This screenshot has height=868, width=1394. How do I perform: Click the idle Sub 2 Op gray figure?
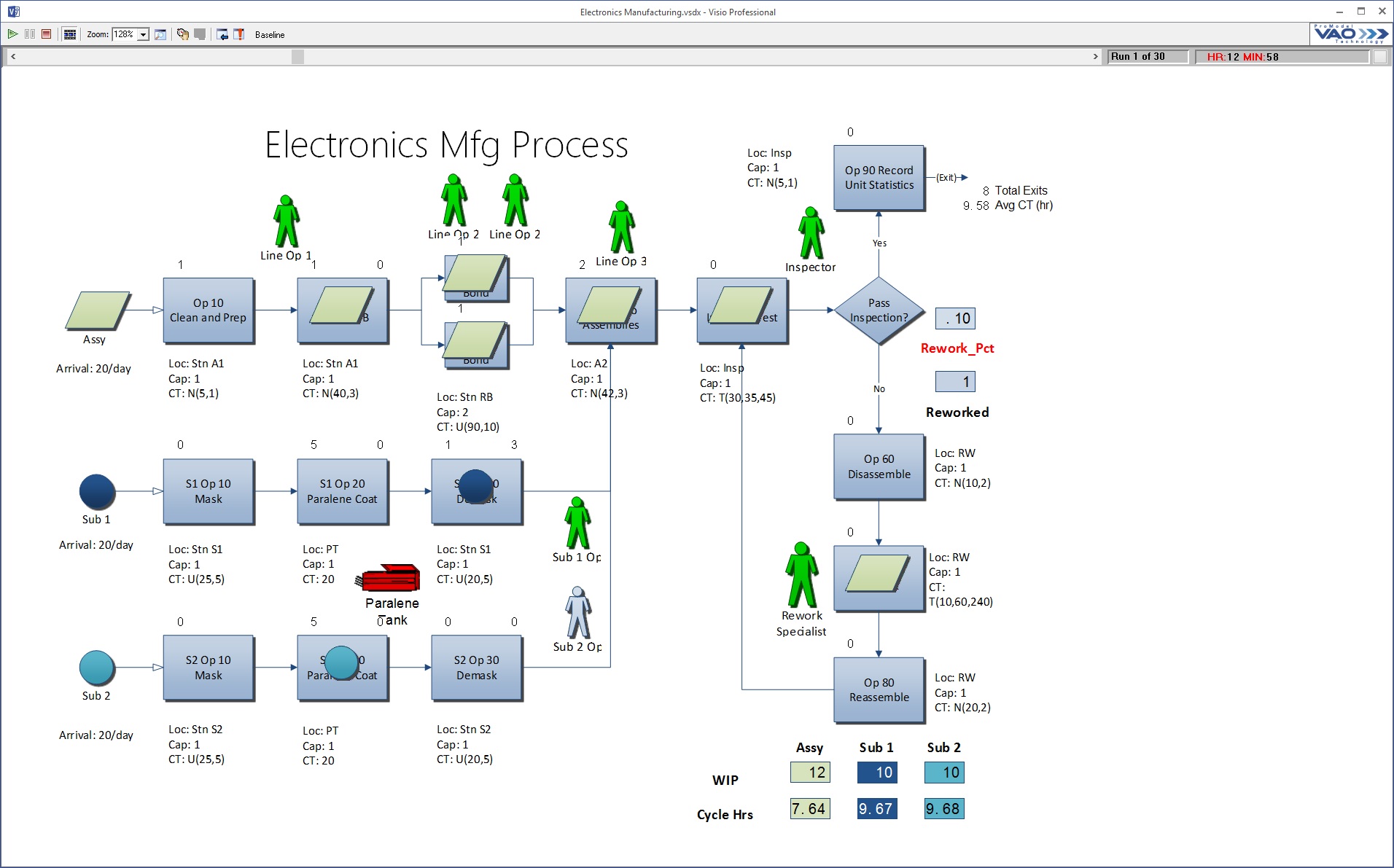[x=577, y=613]
